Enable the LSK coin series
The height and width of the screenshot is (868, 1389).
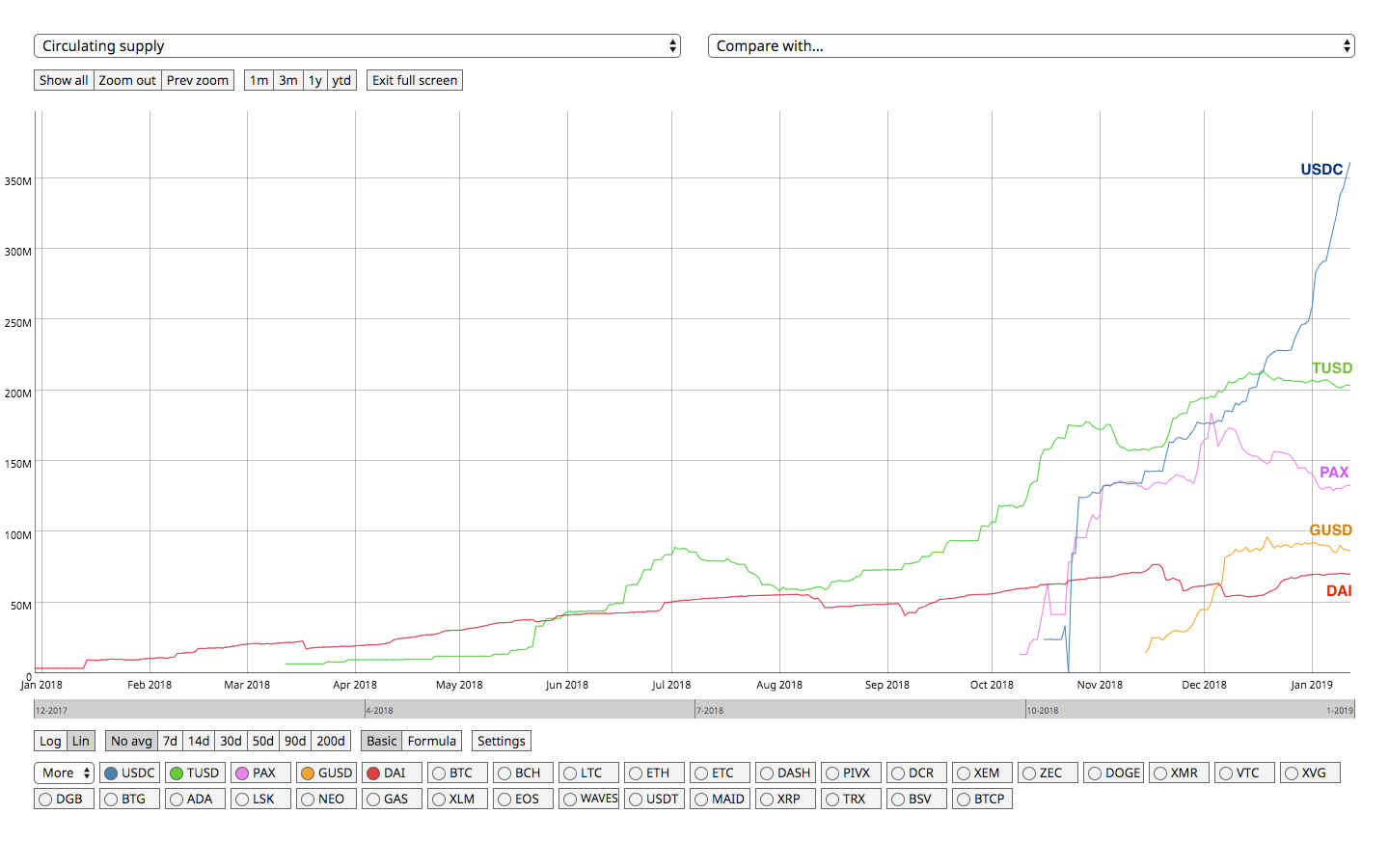pyautogui.click(x=260, y=800)
